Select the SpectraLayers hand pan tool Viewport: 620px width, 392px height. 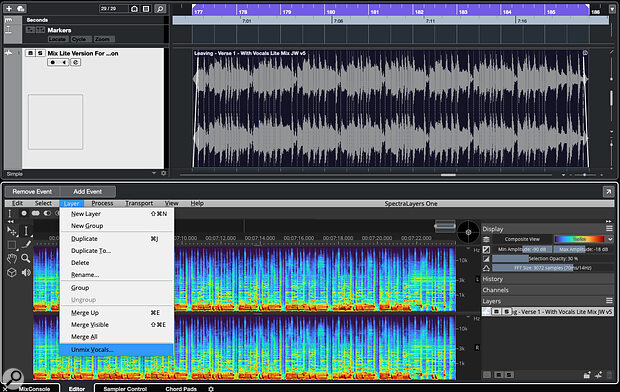[12, 258]
